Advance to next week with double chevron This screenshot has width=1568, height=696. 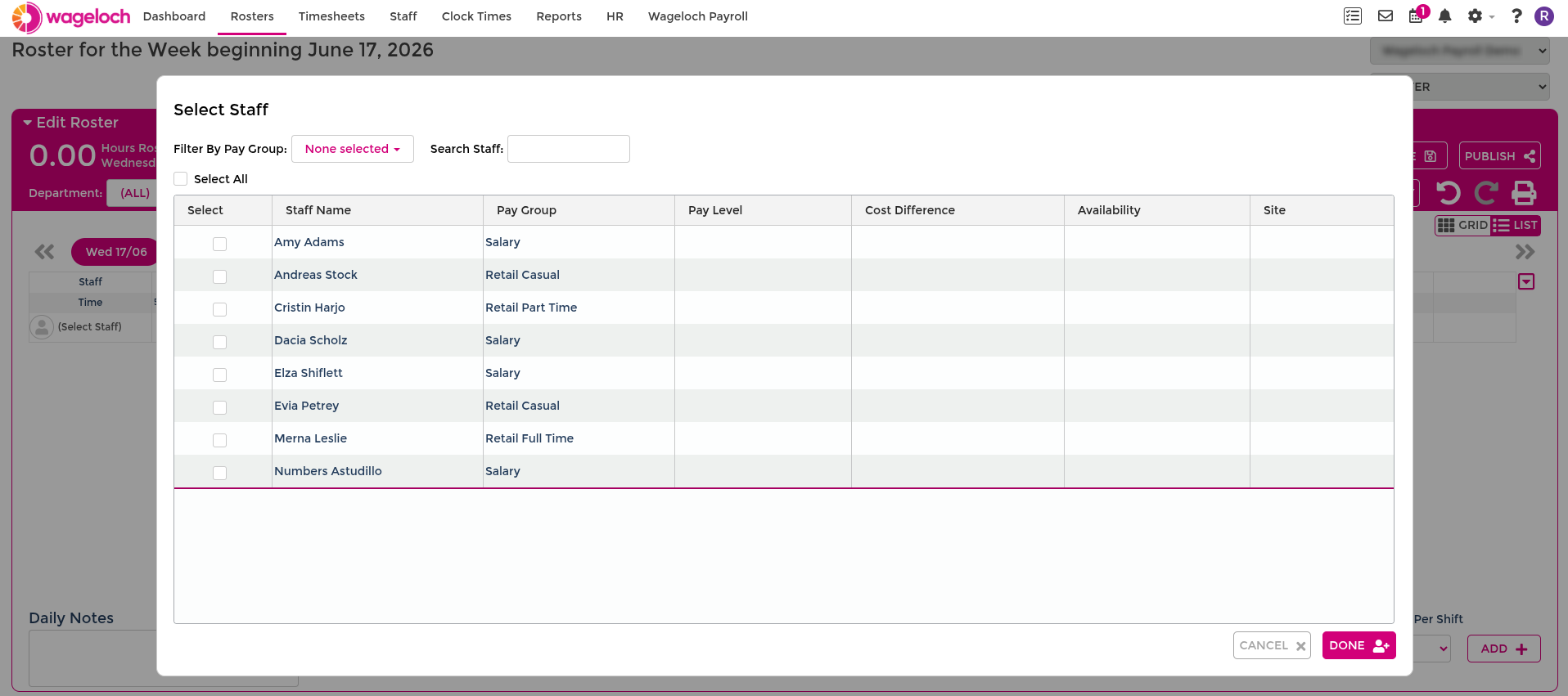pyautogui.click(x=1525, y=252)
